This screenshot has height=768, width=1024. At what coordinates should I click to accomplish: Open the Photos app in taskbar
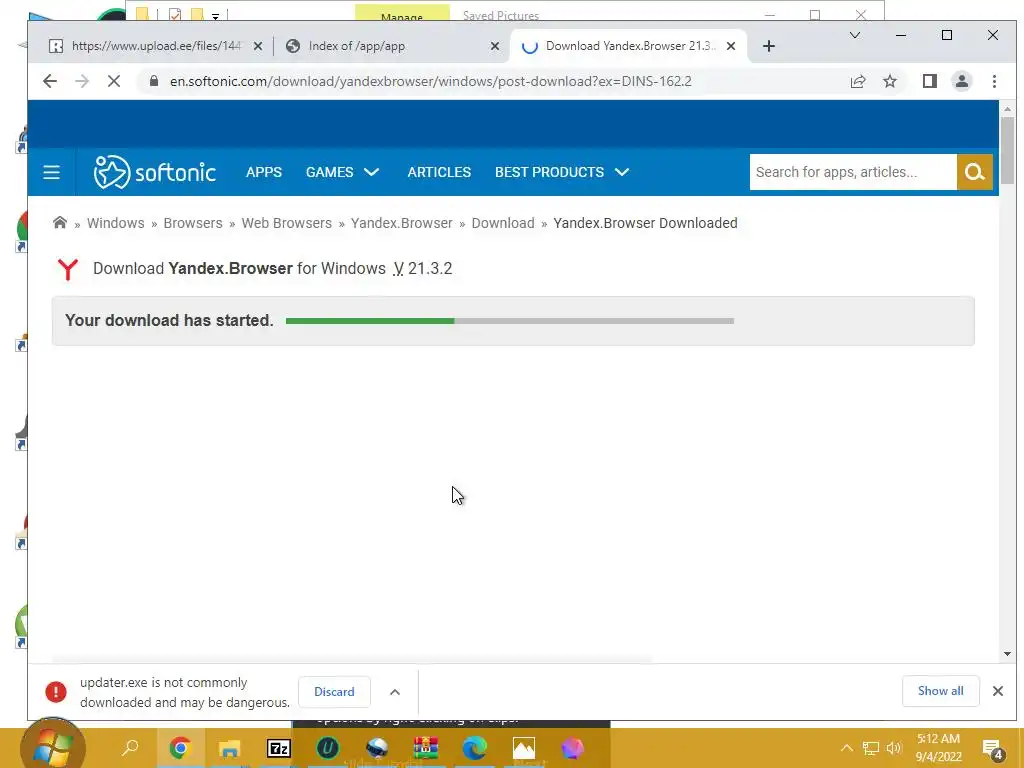coord(524,748)
